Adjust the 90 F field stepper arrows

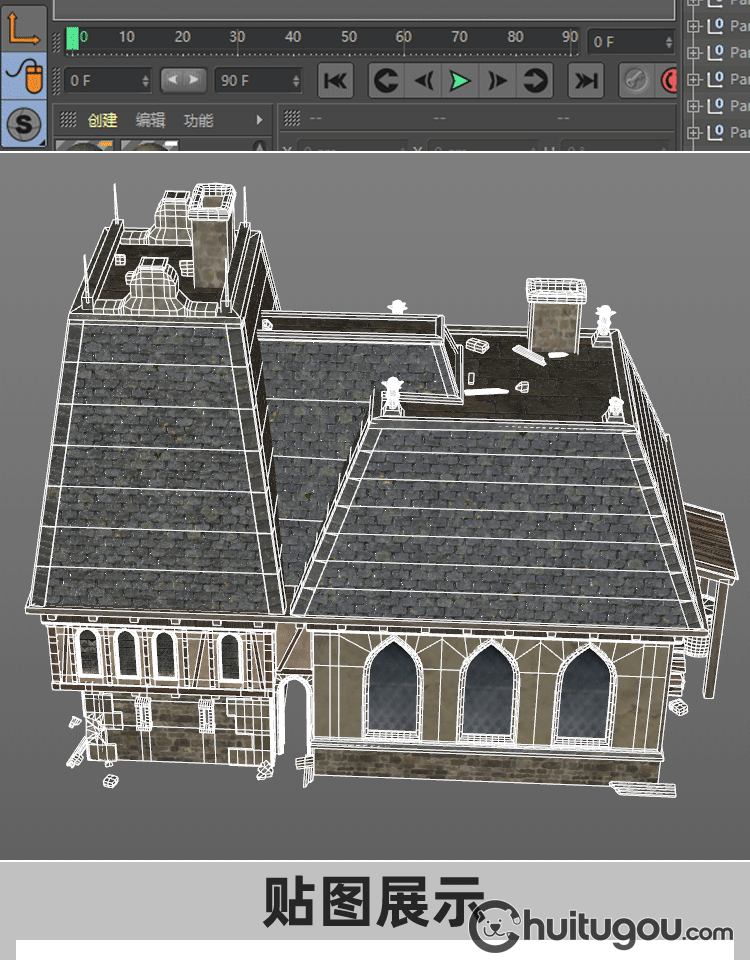296,80
